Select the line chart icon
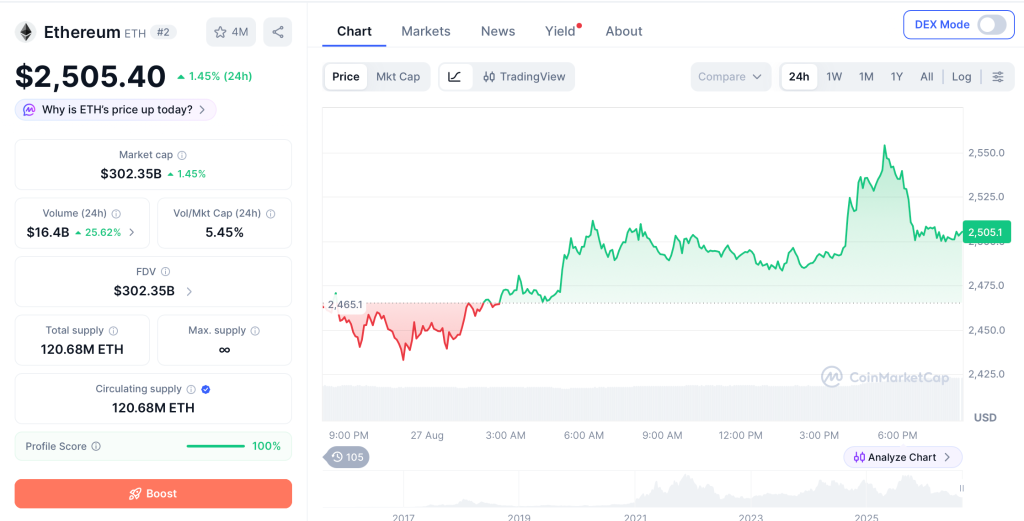This screenshot has height=521, width=1024. 455,76
